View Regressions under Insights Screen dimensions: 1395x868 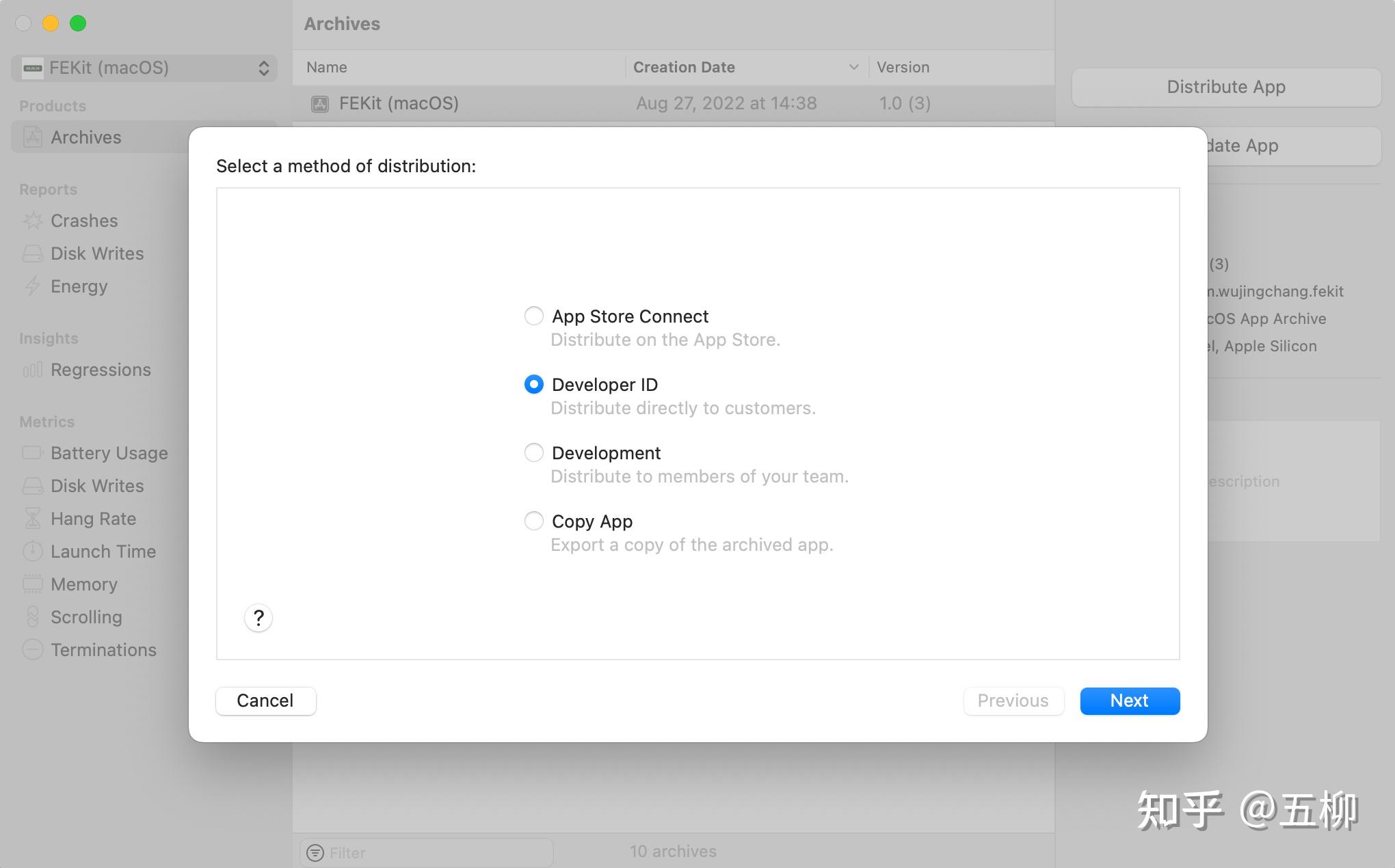pyautogui.click(x=101, y=370)
